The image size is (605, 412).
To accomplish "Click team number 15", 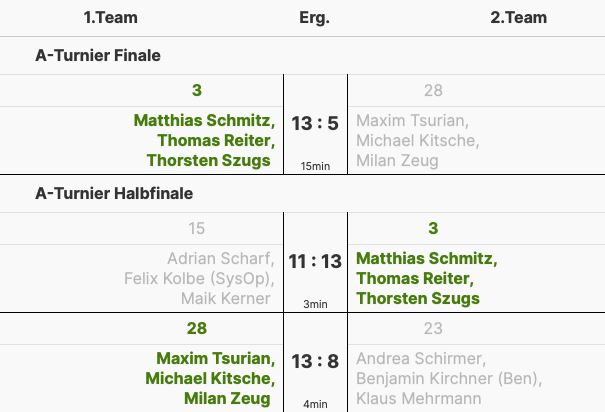I will pyautogui.click(x=196, y=229).
